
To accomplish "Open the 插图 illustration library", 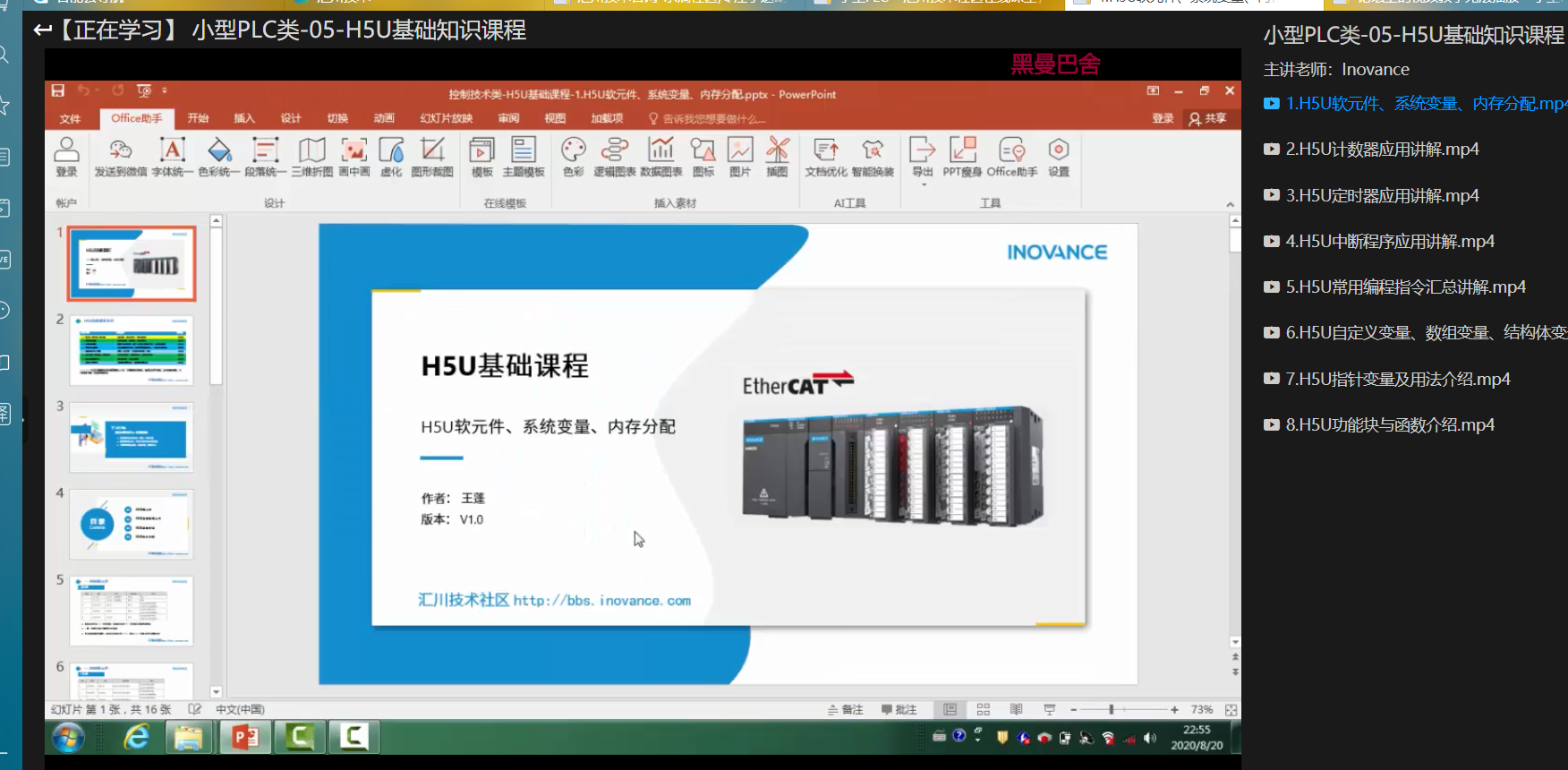I will pyautogui.click(x=778, y=157).
